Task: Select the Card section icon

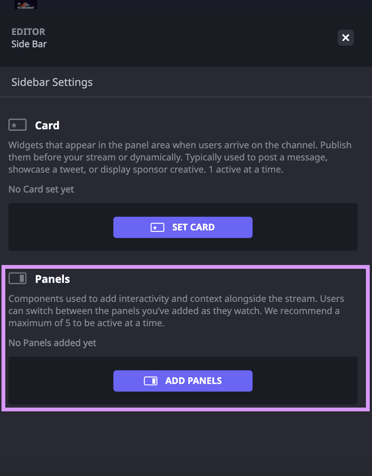Action: (x=17, y=125)
